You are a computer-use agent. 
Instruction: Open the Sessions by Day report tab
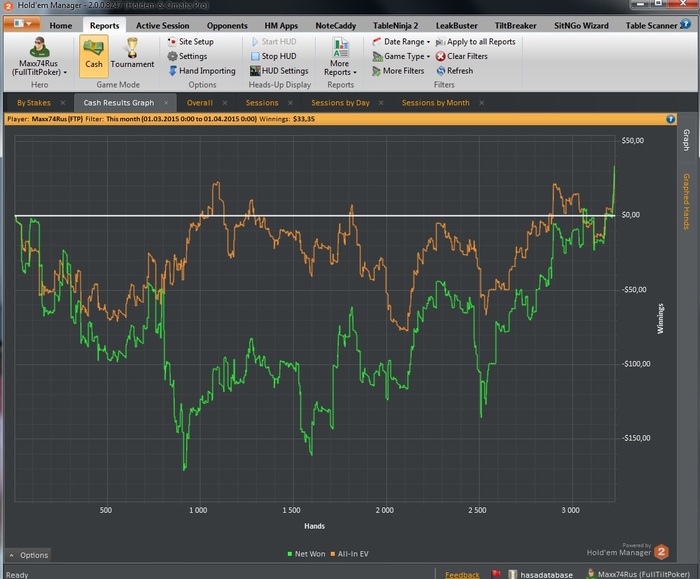point(340,103)
